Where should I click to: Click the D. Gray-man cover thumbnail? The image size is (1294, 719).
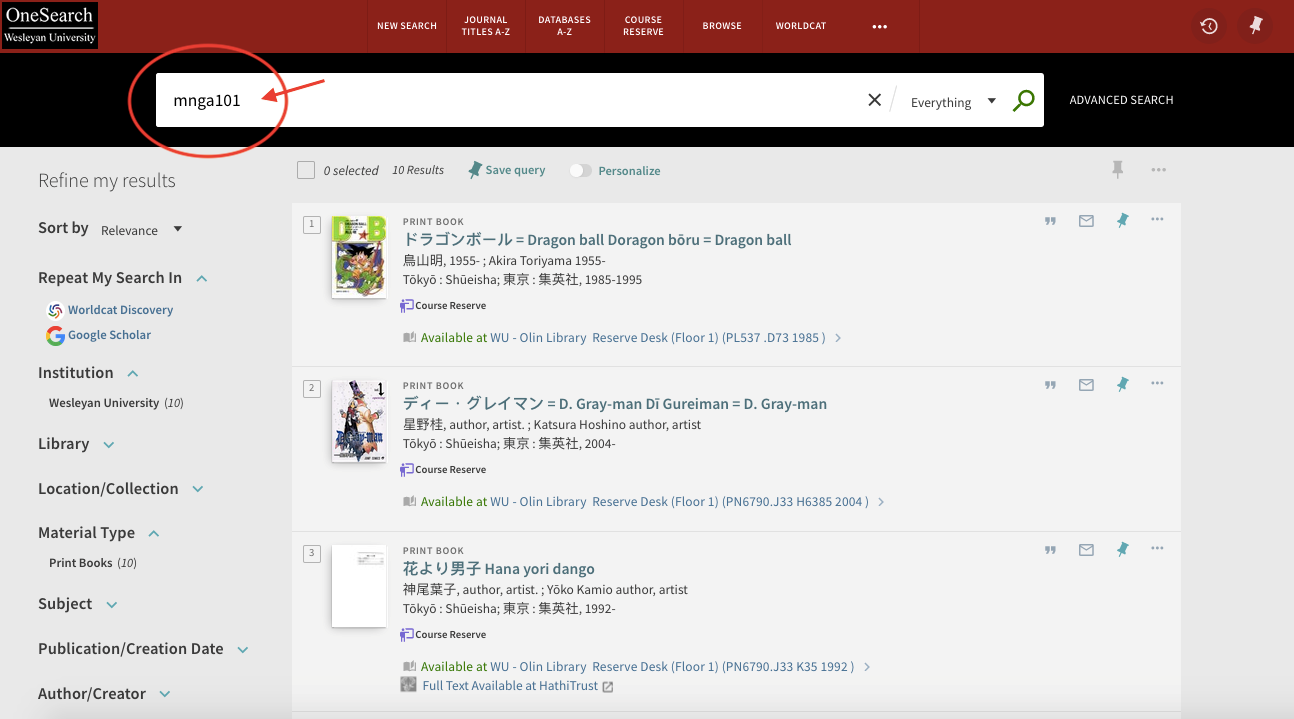pyautogui.click(x=359, y=421)
